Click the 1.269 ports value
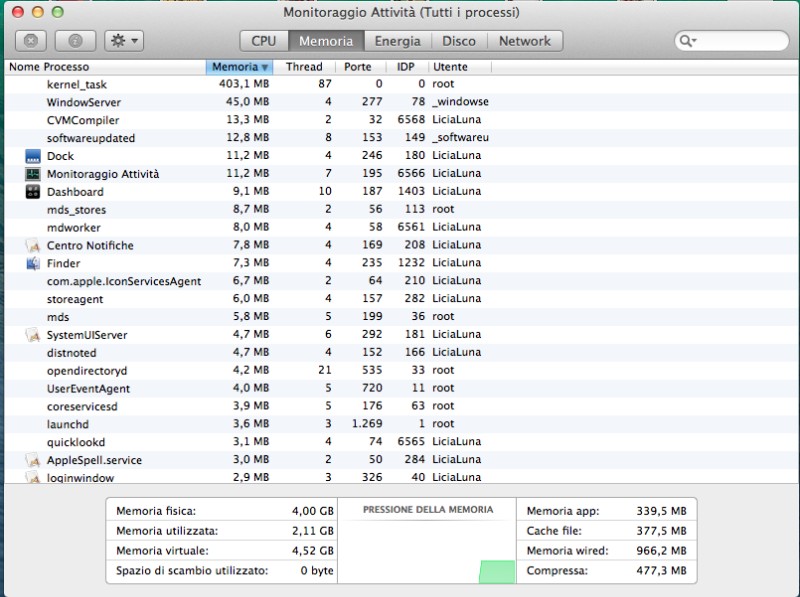 367,424
